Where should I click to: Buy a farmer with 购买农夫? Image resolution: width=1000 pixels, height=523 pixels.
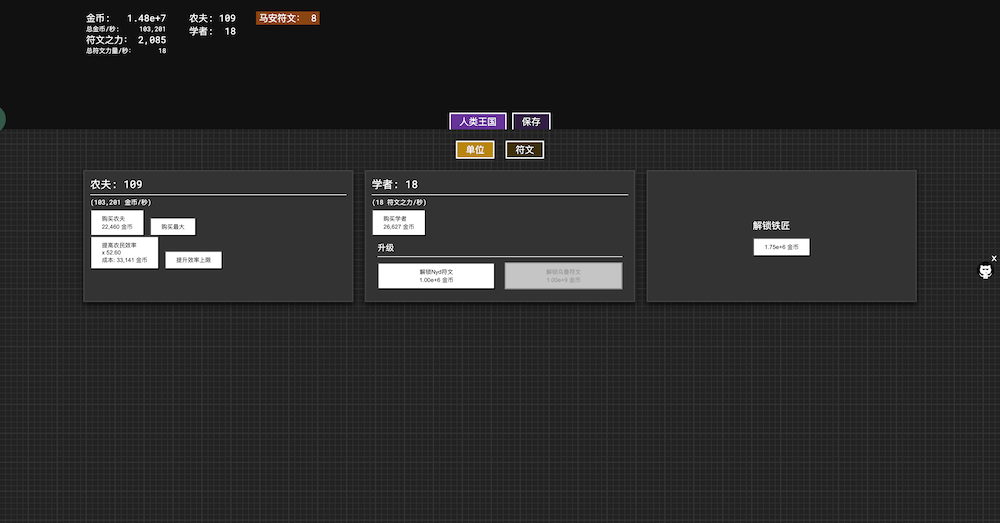(x=117, y=222)
